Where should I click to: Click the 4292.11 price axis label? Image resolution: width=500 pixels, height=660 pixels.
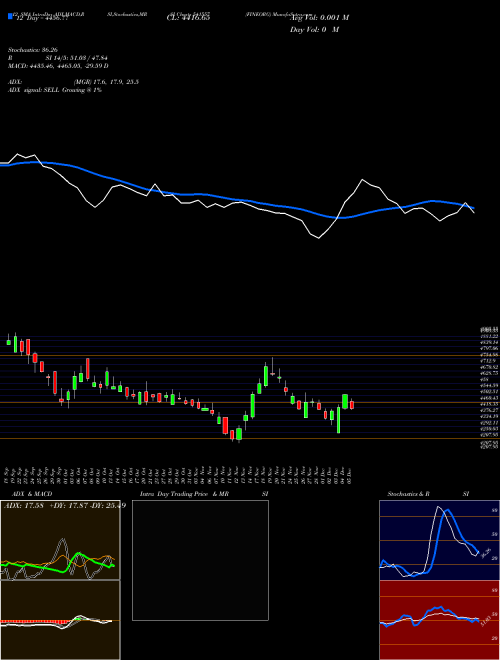(x=489, y=422)
